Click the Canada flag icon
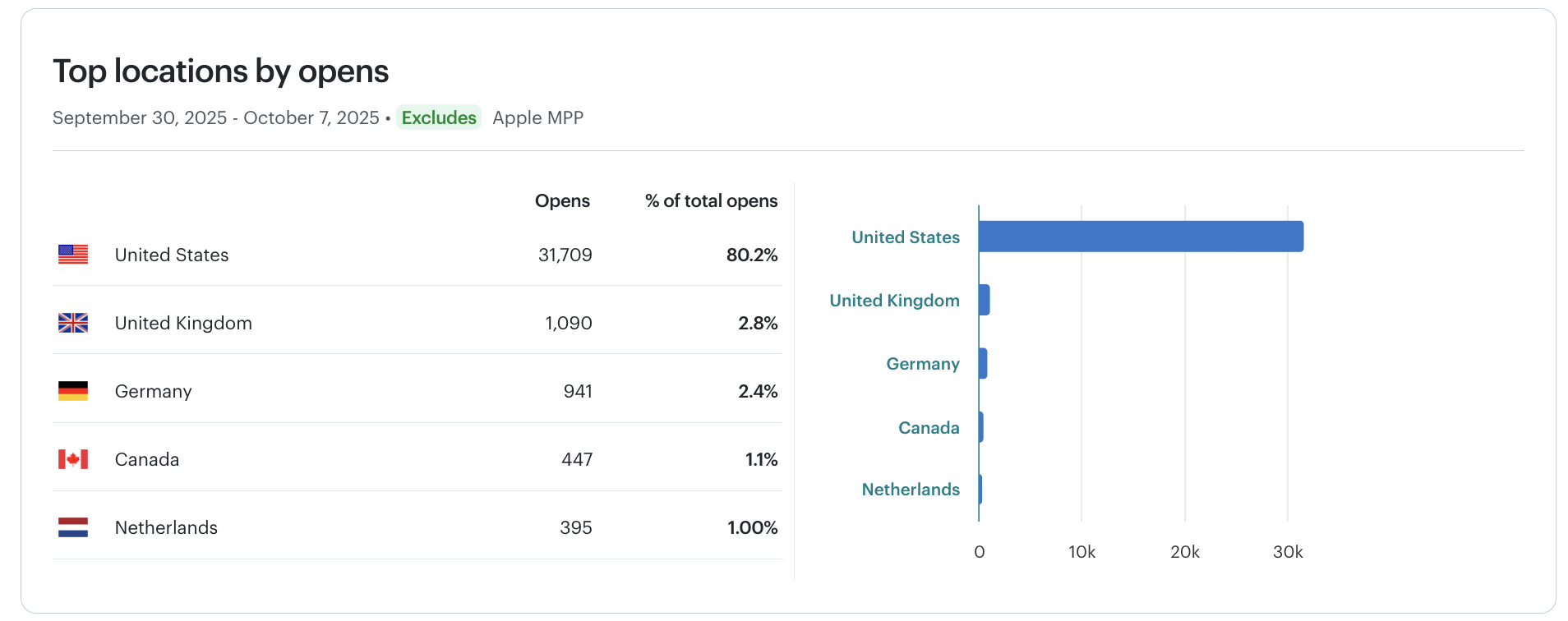Screen dimensions: 1568x621 (73, 459)
